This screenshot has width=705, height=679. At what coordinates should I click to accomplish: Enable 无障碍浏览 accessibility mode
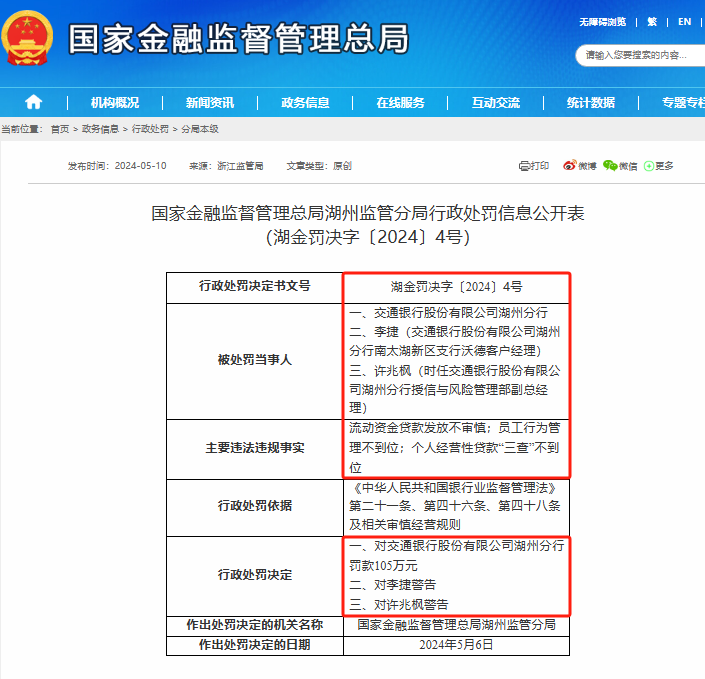coord(602,21)
